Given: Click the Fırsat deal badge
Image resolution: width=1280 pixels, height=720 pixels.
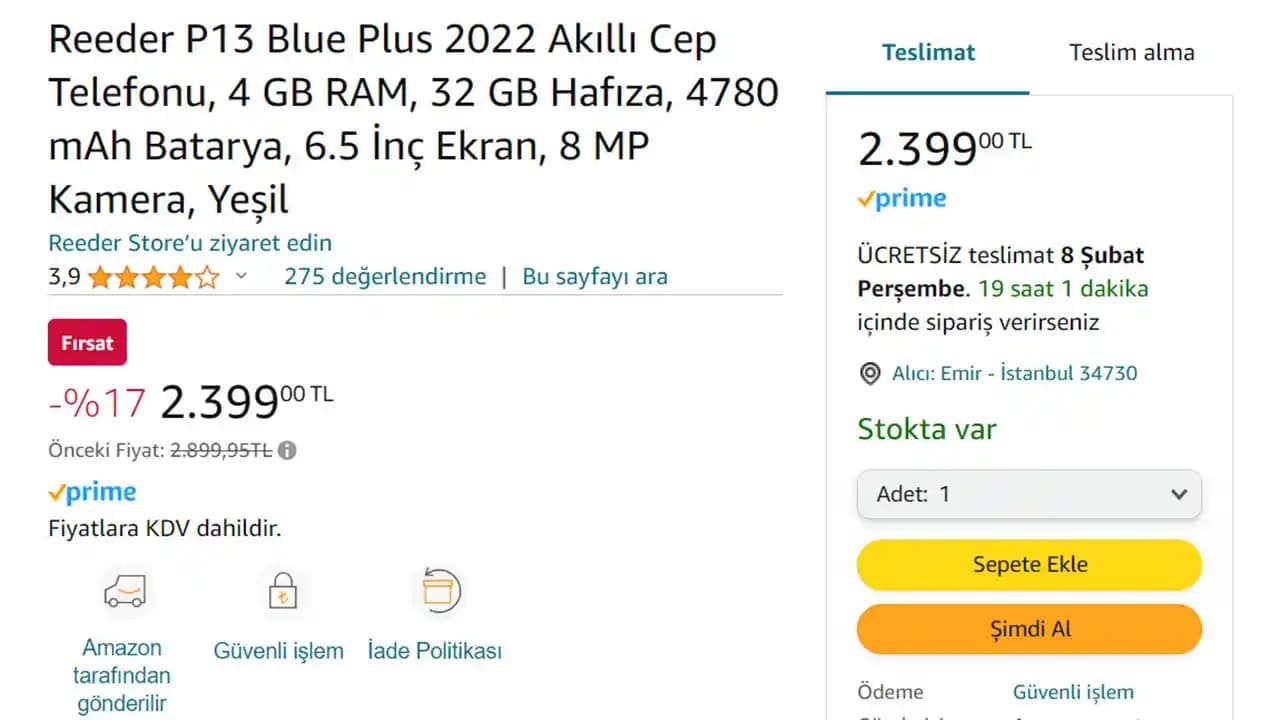Looking at the screenshot, I should (x=87, y=342).
